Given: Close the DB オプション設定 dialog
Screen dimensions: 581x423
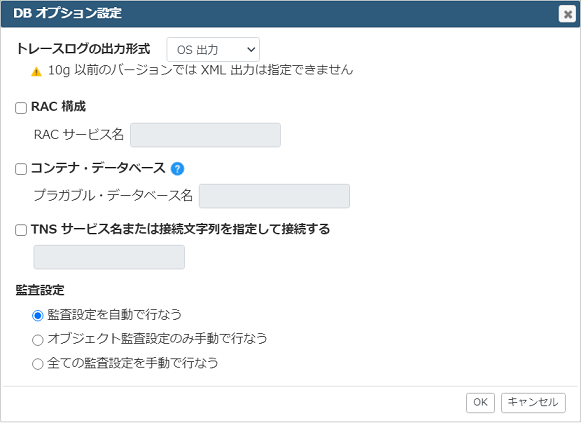Looking at the screenshot, I should pyautogui.click(x=567, y=14).
